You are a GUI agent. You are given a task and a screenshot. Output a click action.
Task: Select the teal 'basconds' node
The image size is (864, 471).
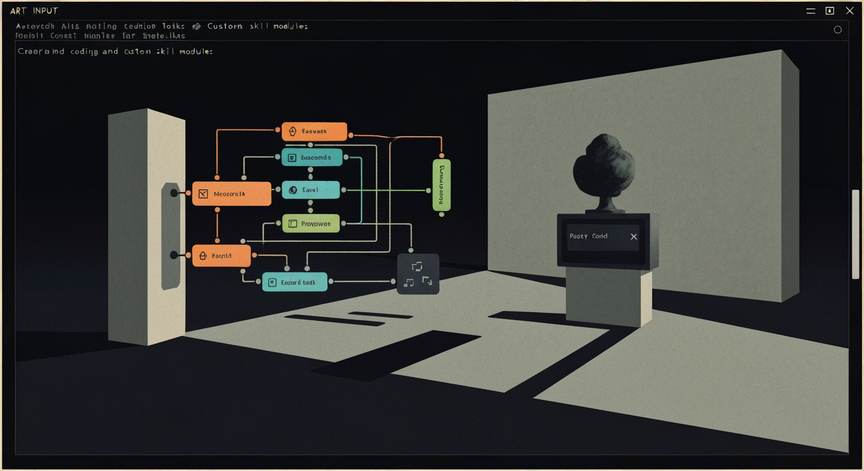click(x=312, y=158)
